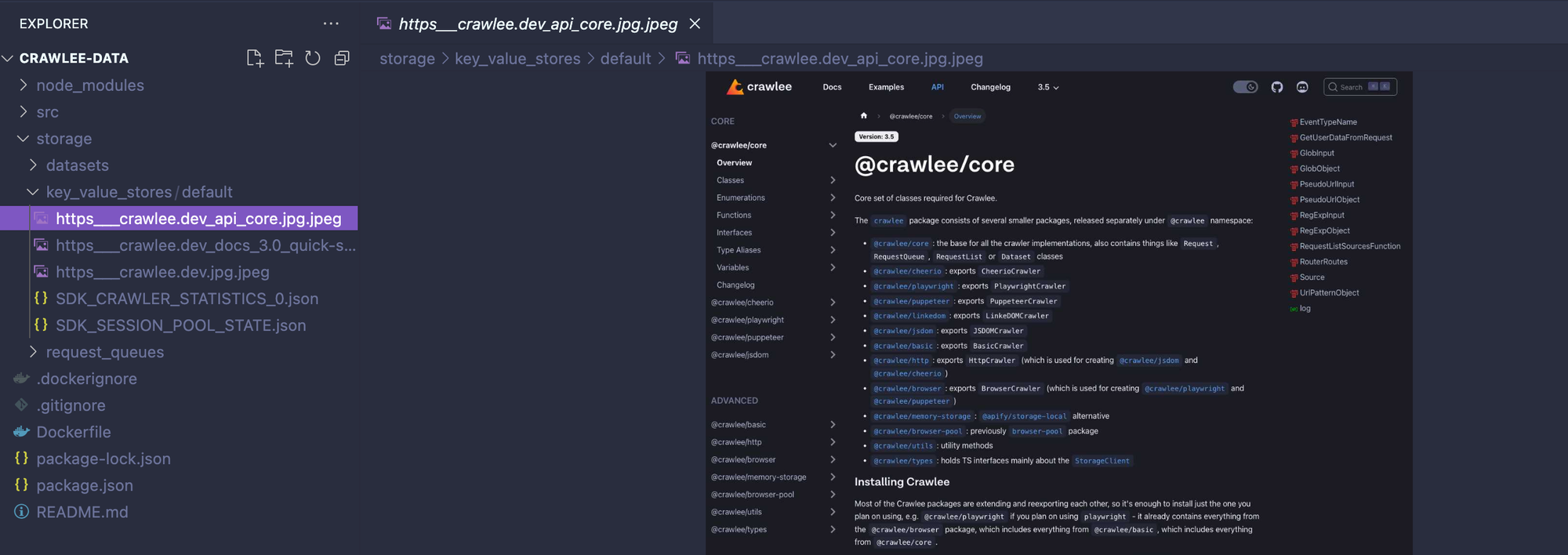The height and width of the screenshot is (555, 1568).
Task: Click the @crawlee/cheerio link in the package list
Action: tap(907, 271)
